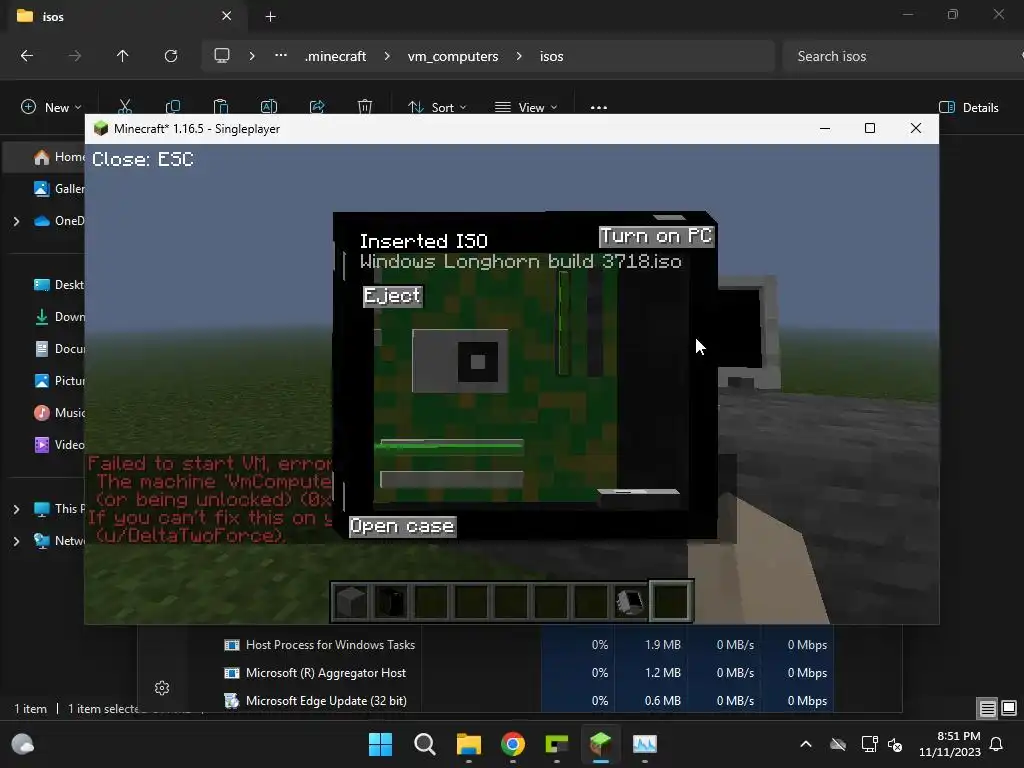Open Pictures in quick access
1024x768 pixels.
(59, 381)
